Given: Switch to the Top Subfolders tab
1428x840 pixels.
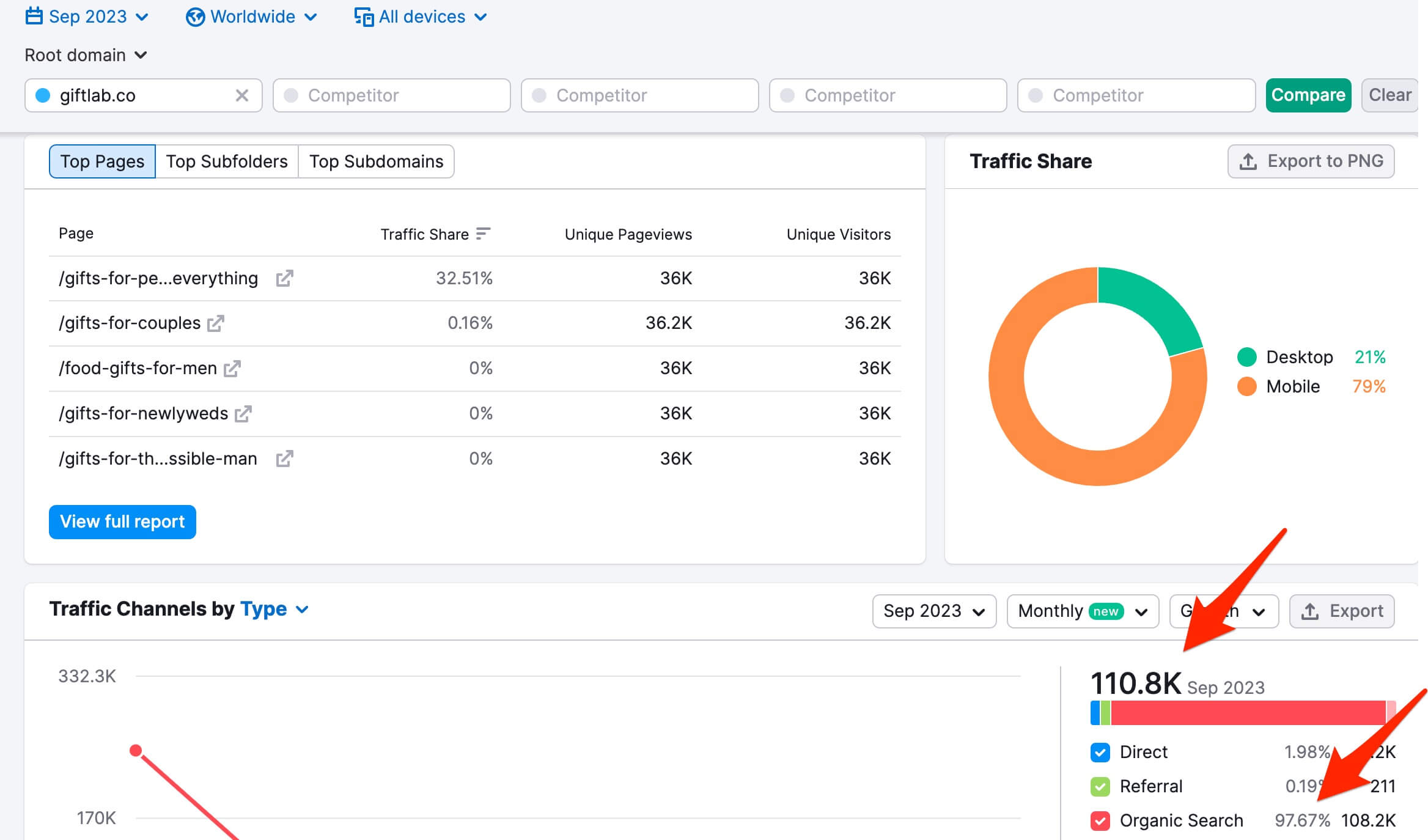Looking at the screenshot, I should pos(227,161).
